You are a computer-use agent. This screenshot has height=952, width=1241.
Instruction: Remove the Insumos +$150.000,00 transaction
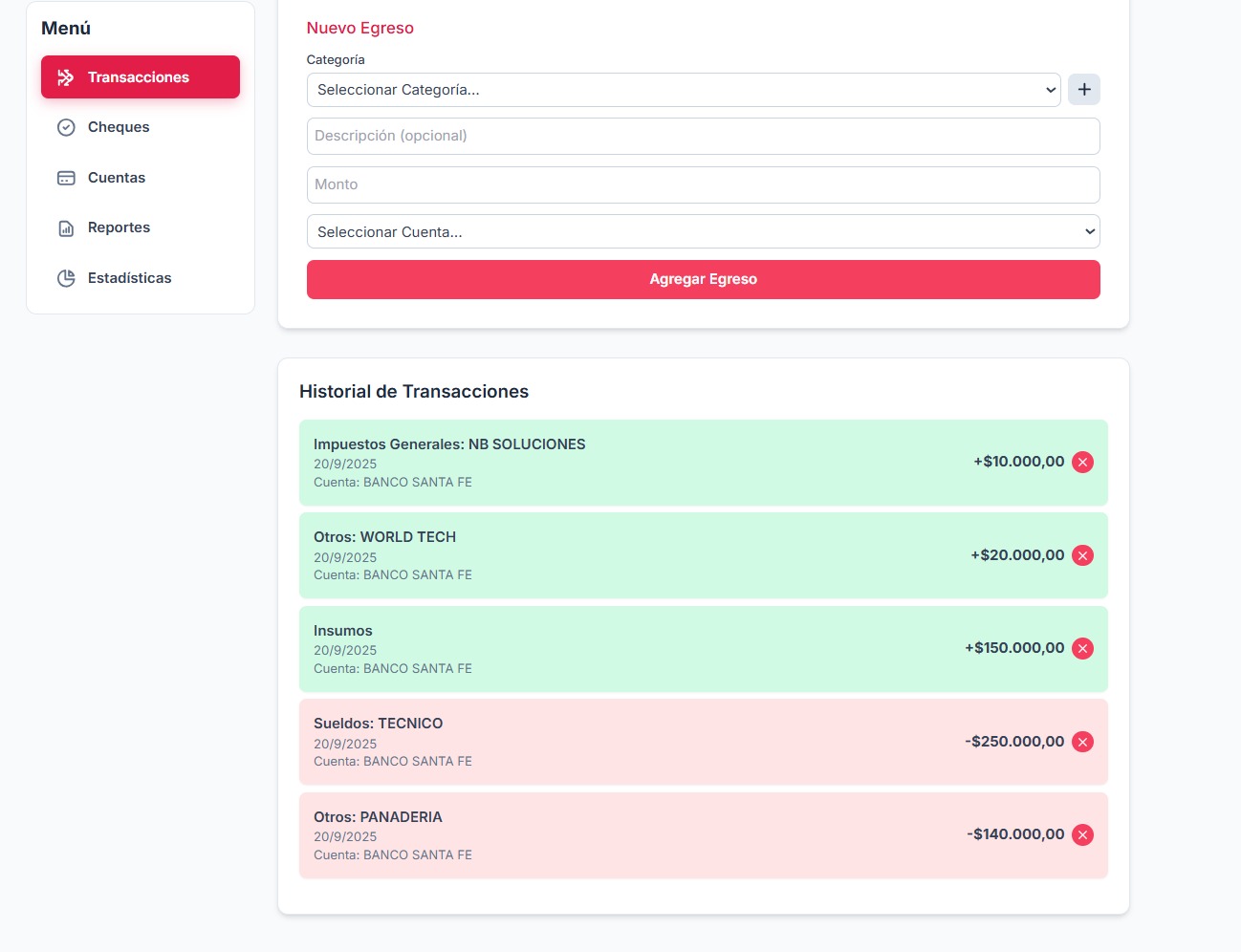pos(1082,649)
